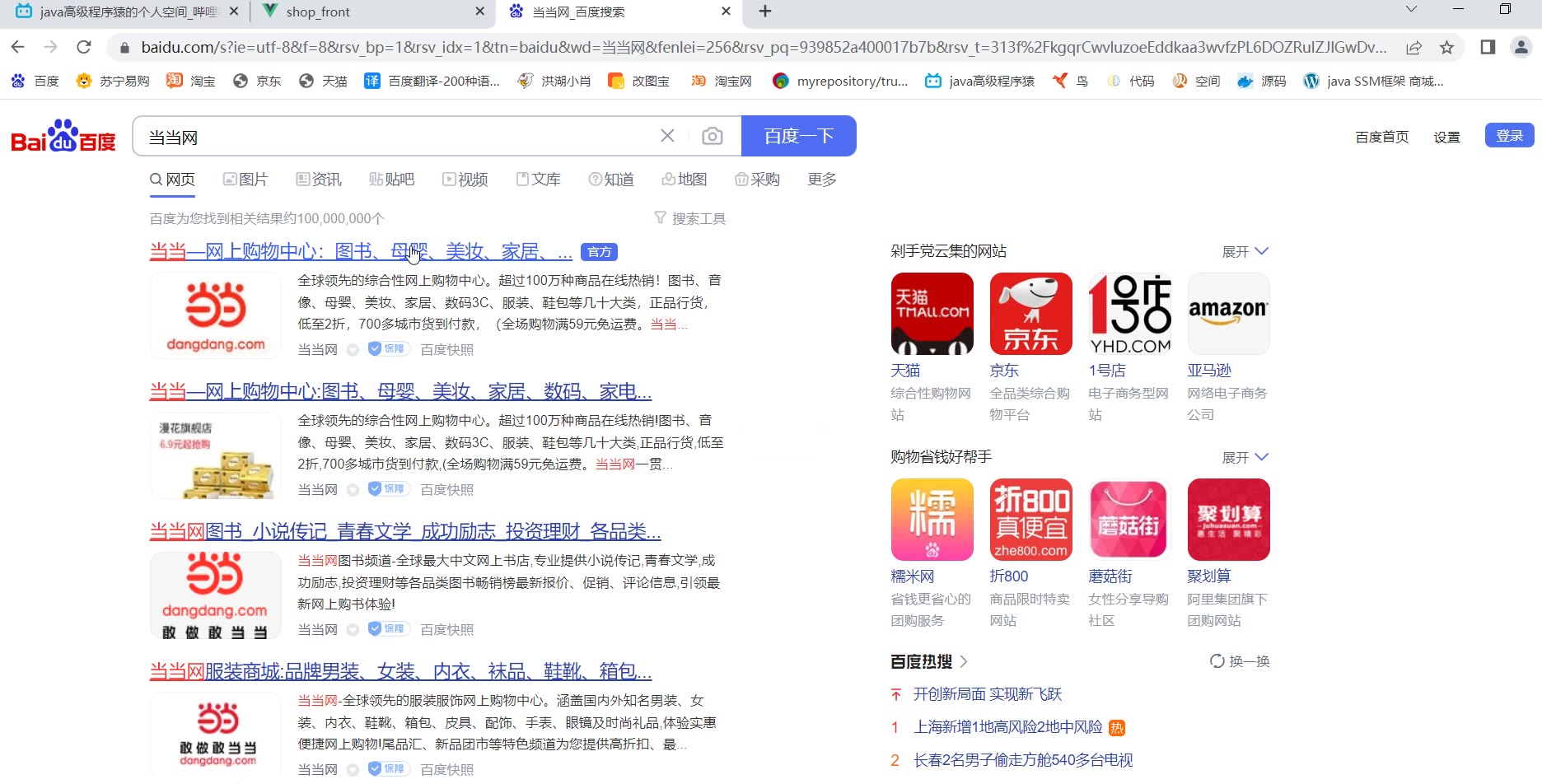This screenshot has height=784, width=1542.
Task: Open hot search 长春2名男子偷走方舱540多台电视
Action: [x=1023, y=760]
